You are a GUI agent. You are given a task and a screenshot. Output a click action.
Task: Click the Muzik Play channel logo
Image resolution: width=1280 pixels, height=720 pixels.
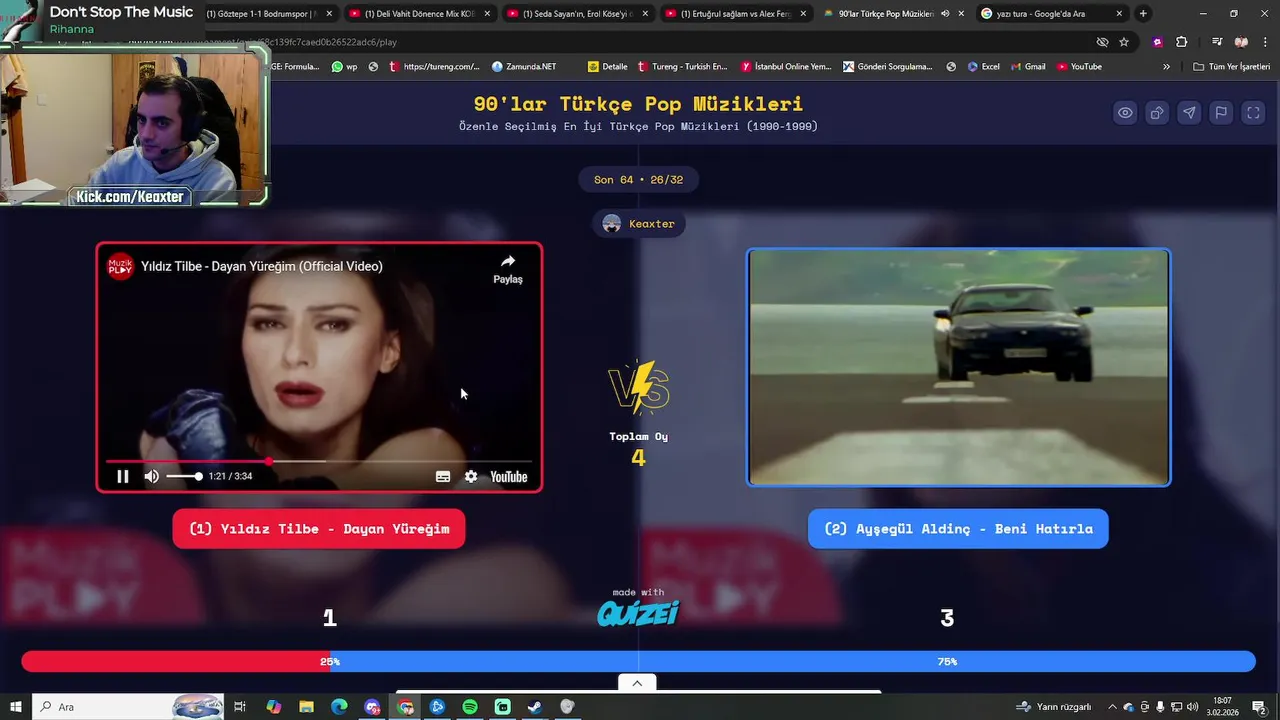click(x=121, y=266)
